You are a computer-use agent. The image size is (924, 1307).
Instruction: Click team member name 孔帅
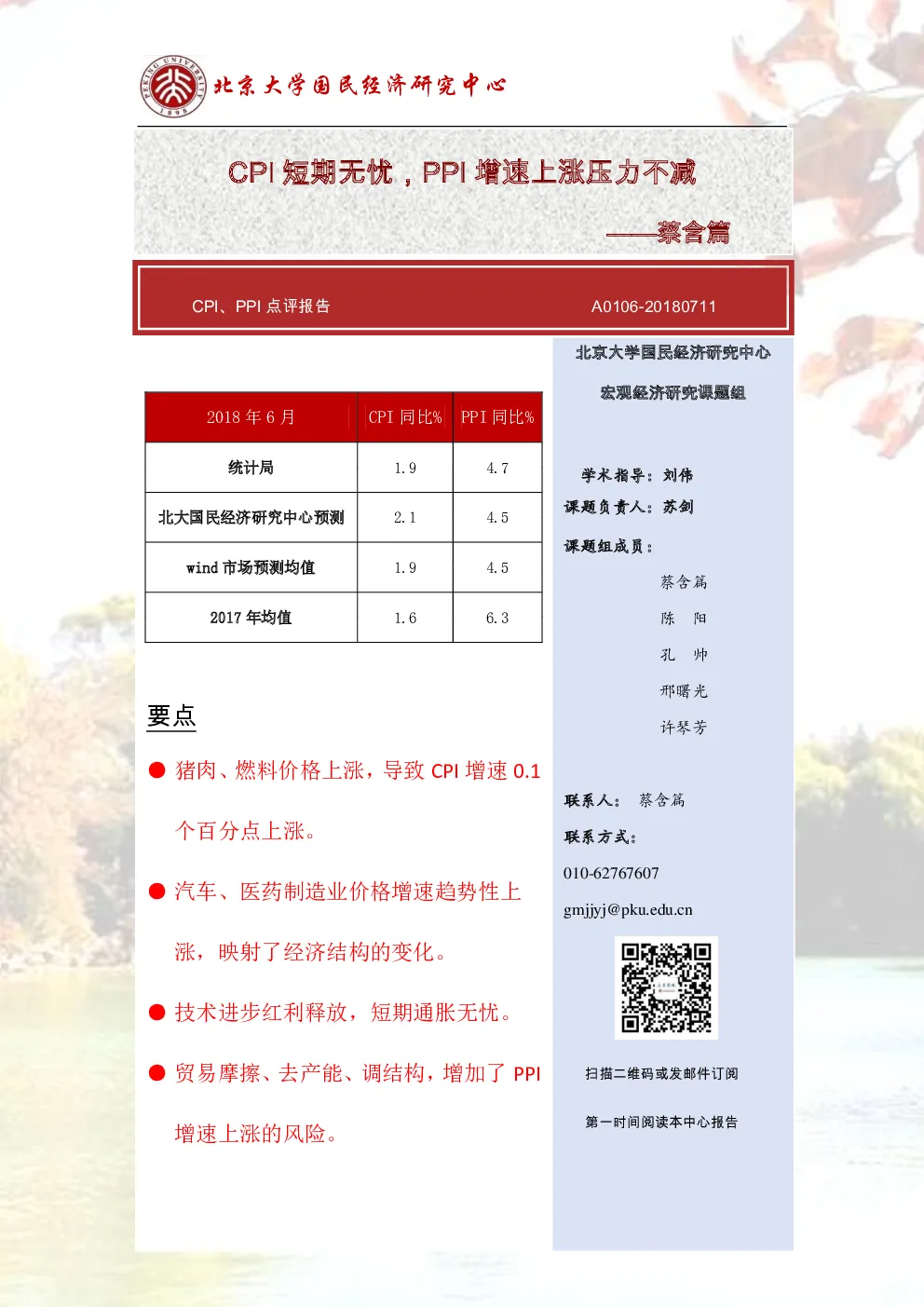pyautogui.click(x=684, y=655)
